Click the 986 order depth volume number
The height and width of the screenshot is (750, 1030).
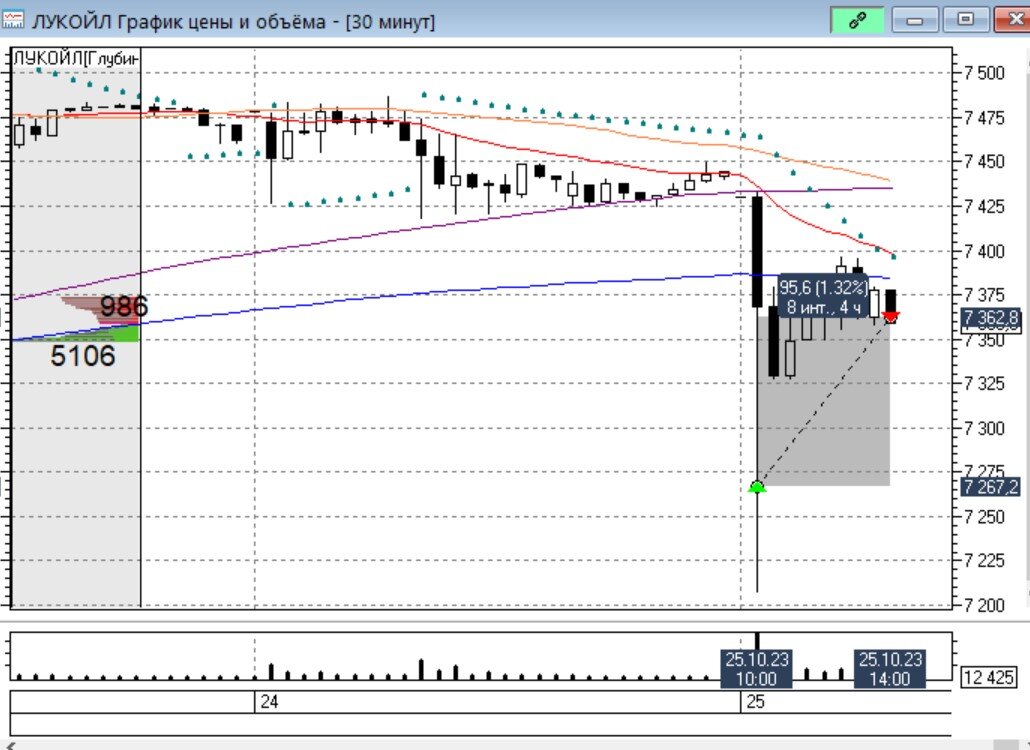[x=124, y=307]
